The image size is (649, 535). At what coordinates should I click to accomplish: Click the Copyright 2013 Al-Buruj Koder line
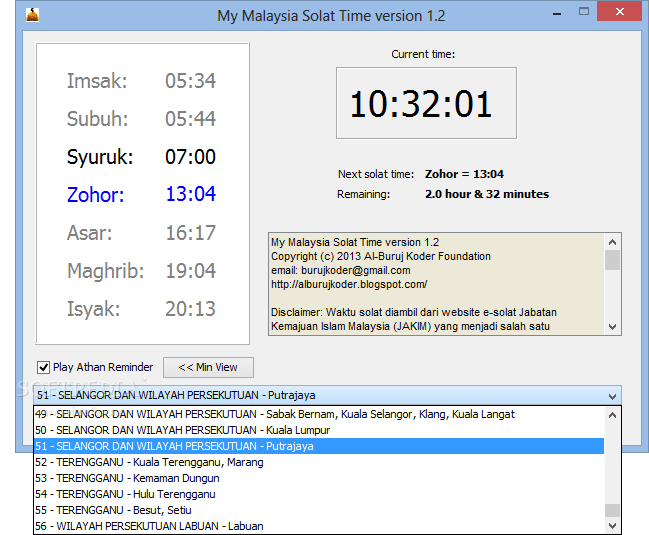pos(381,257)
